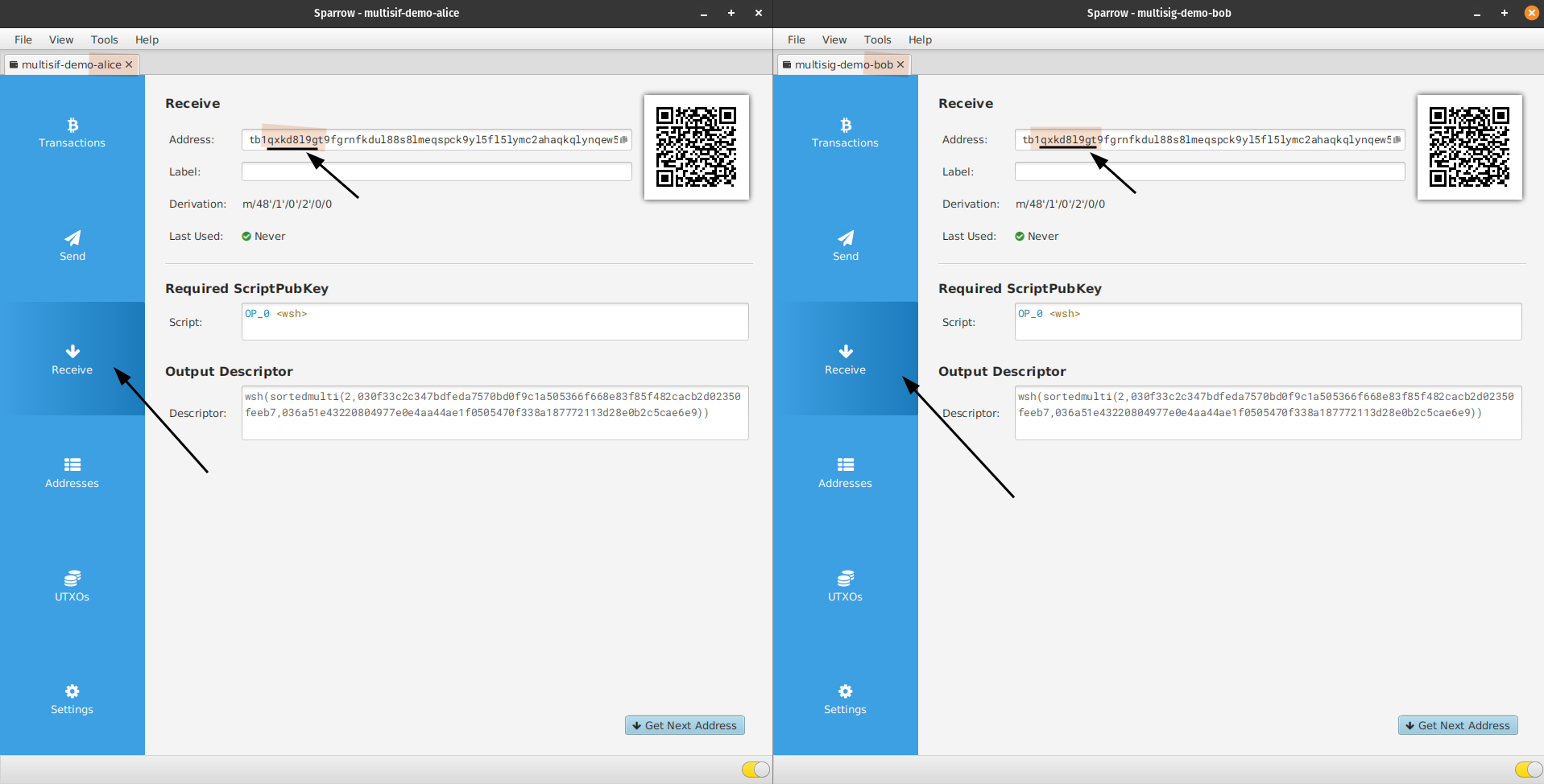This screenshot has width=1544, height=784.
Task: Open Addresses in the bob wallet sidebar
Action: [x=845, y=472]
